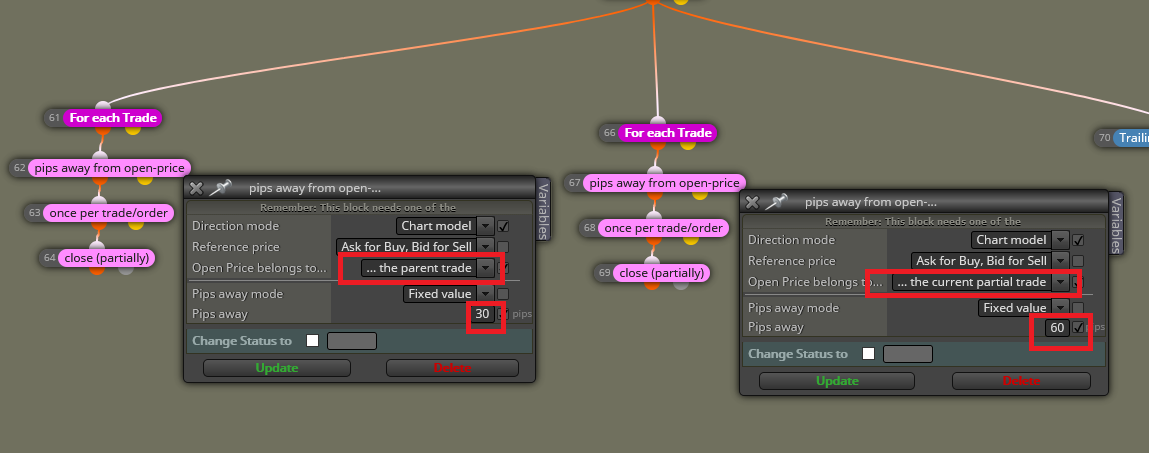Screen dimensions: 1149x453
Task: Click orange output dot of block 69
Action: [652, 284]
